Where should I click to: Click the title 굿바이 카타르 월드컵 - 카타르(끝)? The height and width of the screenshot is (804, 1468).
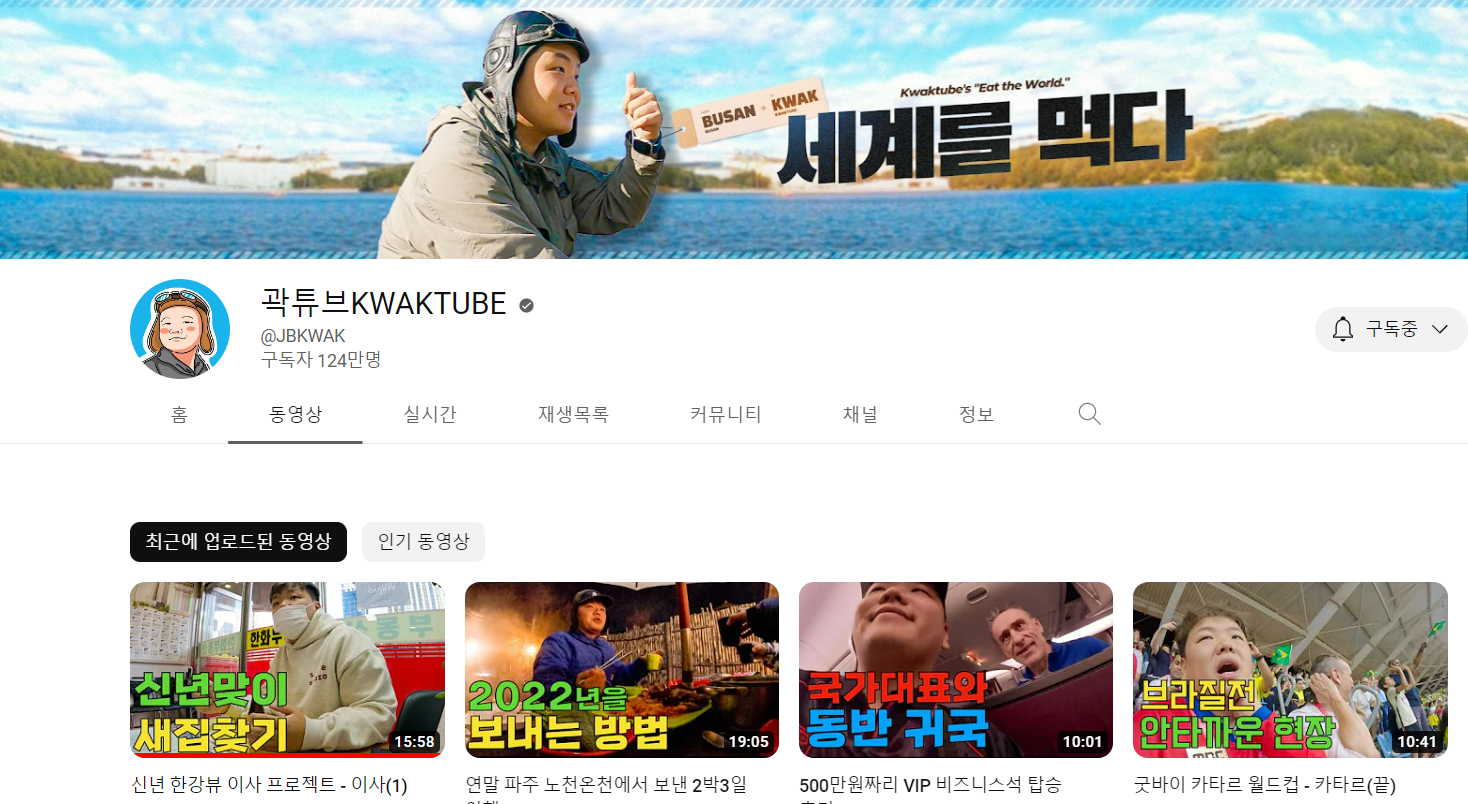[x=1265, y=785]
